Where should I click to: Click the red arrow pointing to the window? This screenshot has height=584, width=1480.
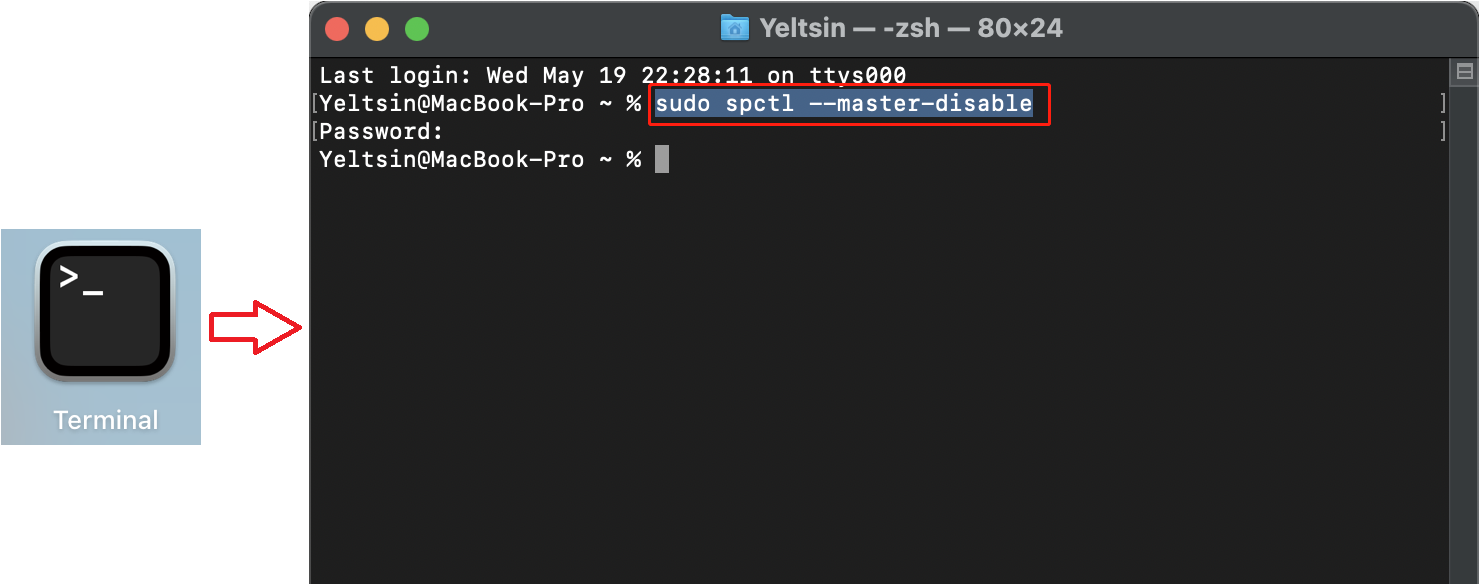pos(256,327)
